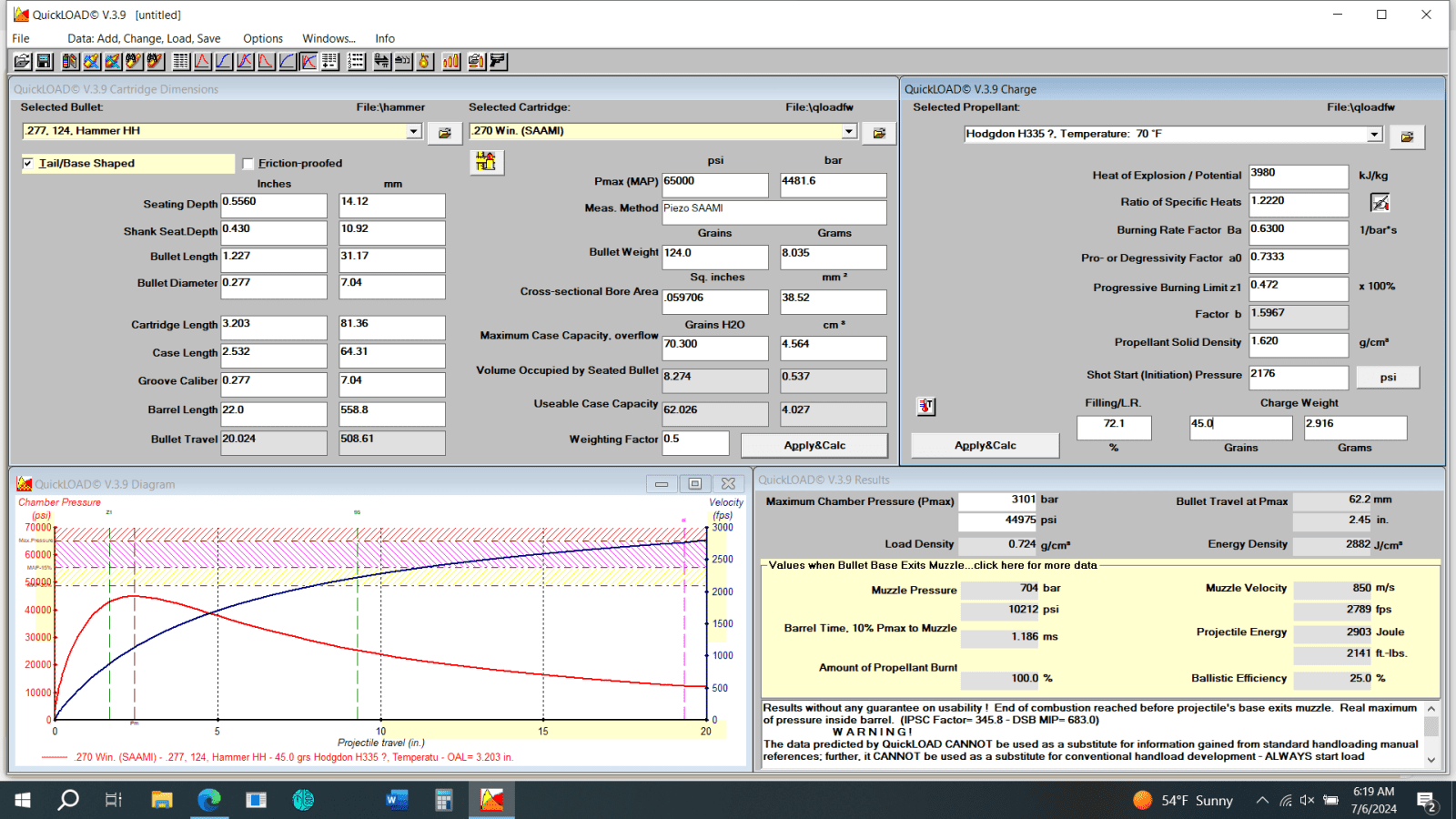Enable the Friction-proofed checkbox
The width and height of the screenshot is (1456, 819).
(x=248, y=164)
